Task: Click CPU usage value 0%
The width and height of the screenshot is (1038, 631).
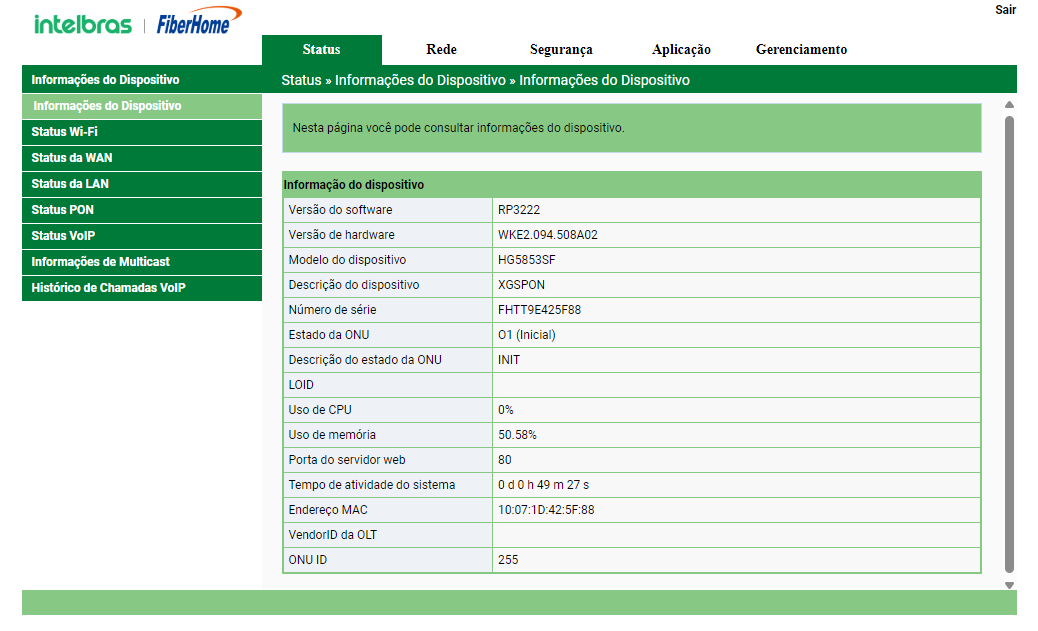Action: [x=505, y=410]
